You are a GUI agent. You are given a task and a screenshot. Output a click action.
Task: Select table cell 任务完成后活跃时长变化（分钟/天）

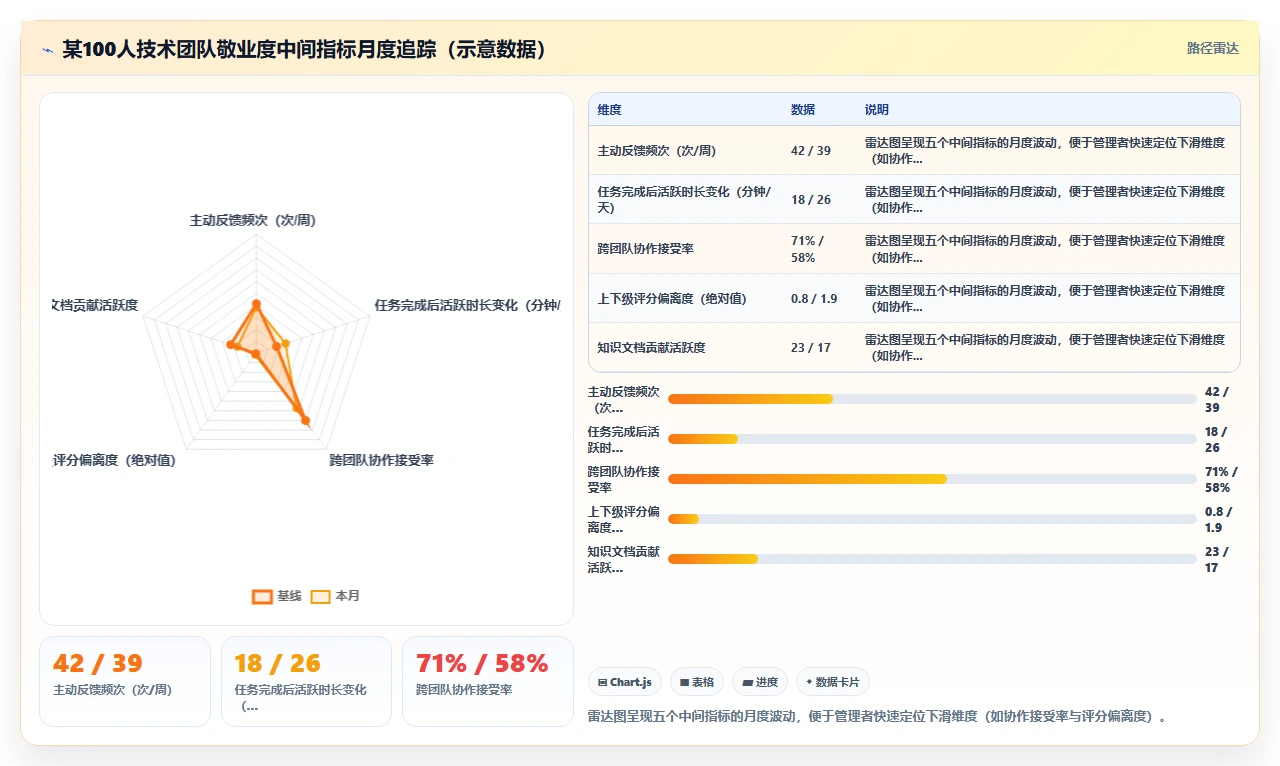click(685, 200)
